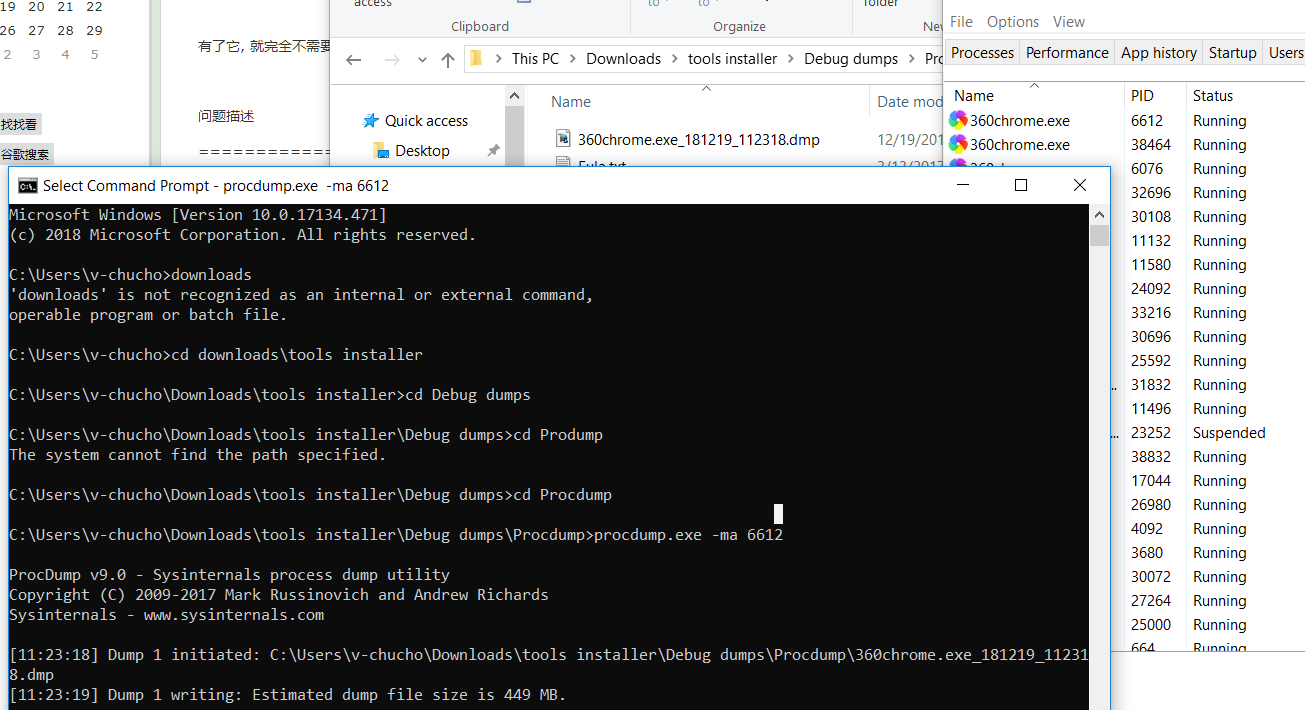
Task: Select the Suspended status for PID 23252
Action: [x=1229, y=433]
